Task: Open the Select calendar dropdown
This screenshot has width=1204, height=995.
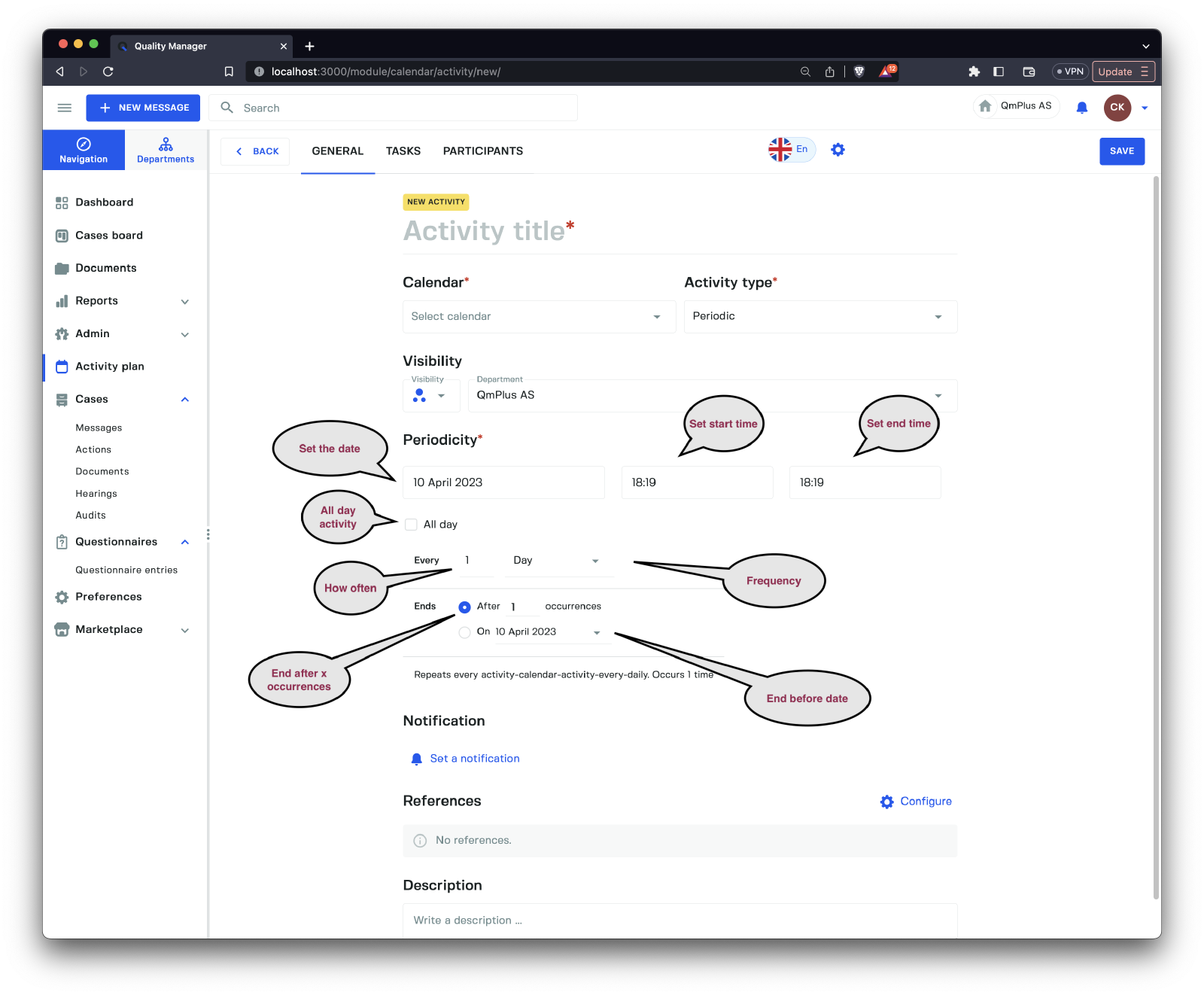Action: (x=538, y=317)
